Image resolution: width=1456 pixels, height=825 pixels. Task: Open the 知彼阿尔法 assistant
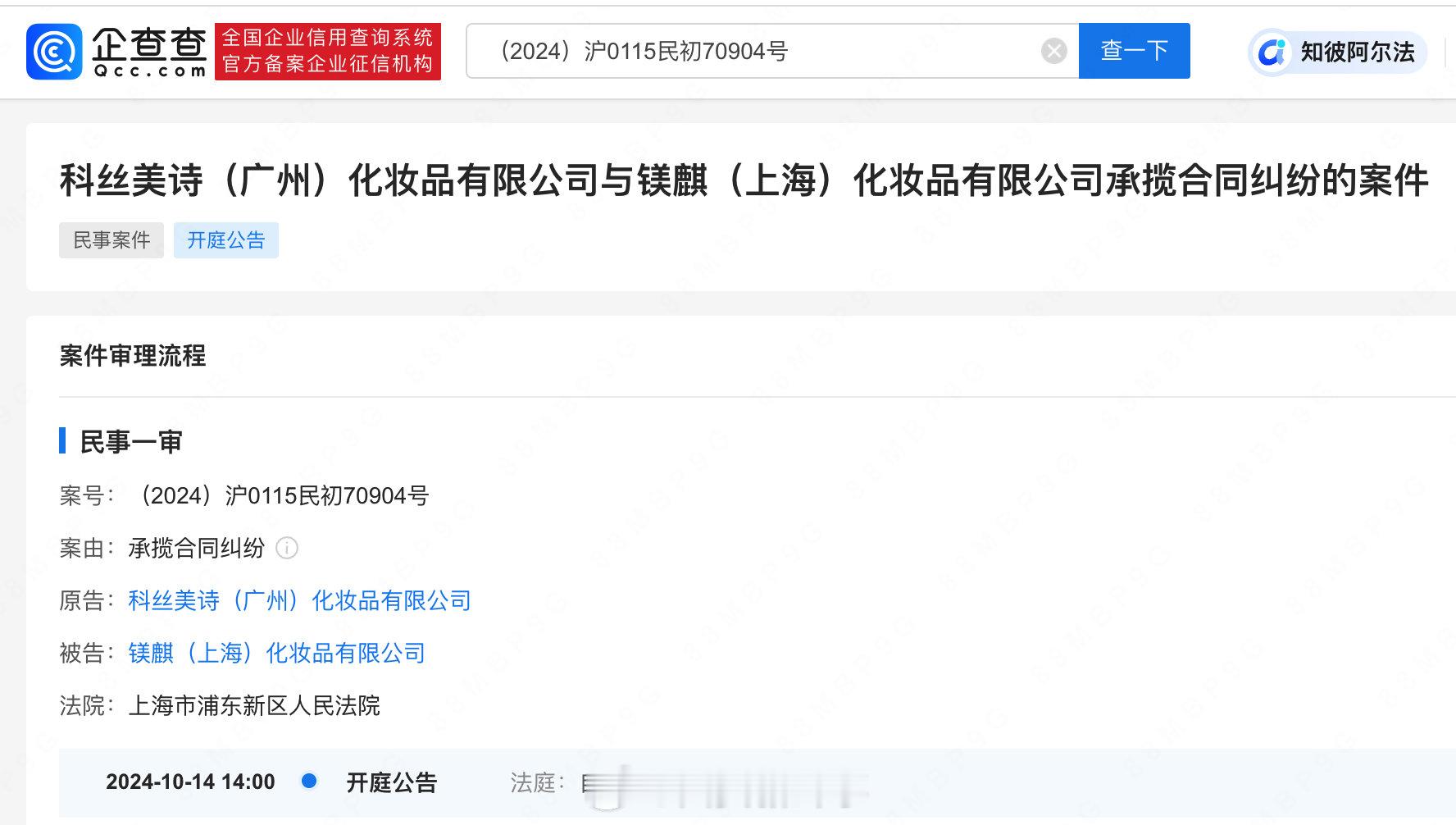(x=1338, y=52)
